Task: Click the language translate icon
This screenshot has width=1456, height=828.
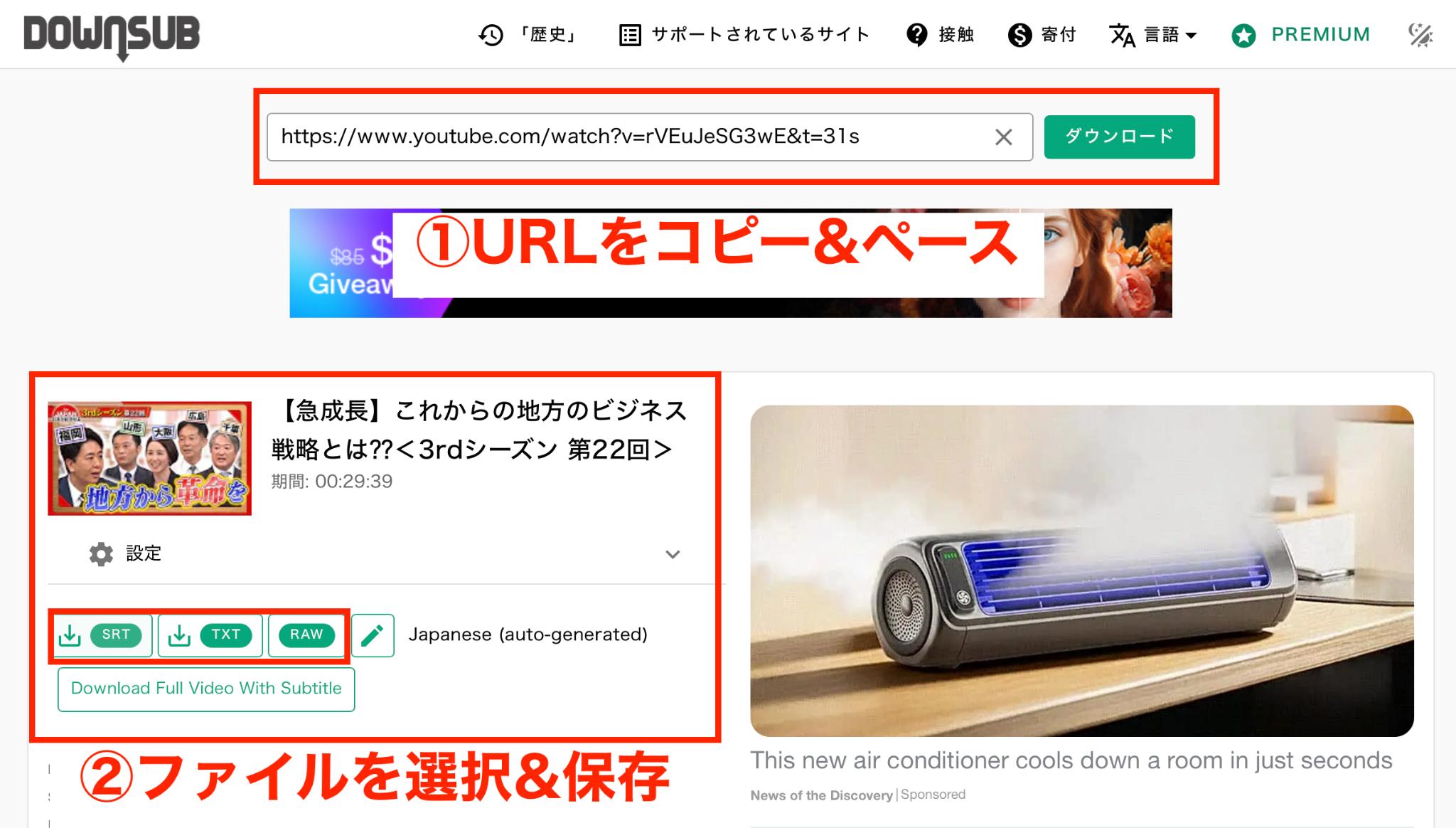Action: pos(1122,35)
